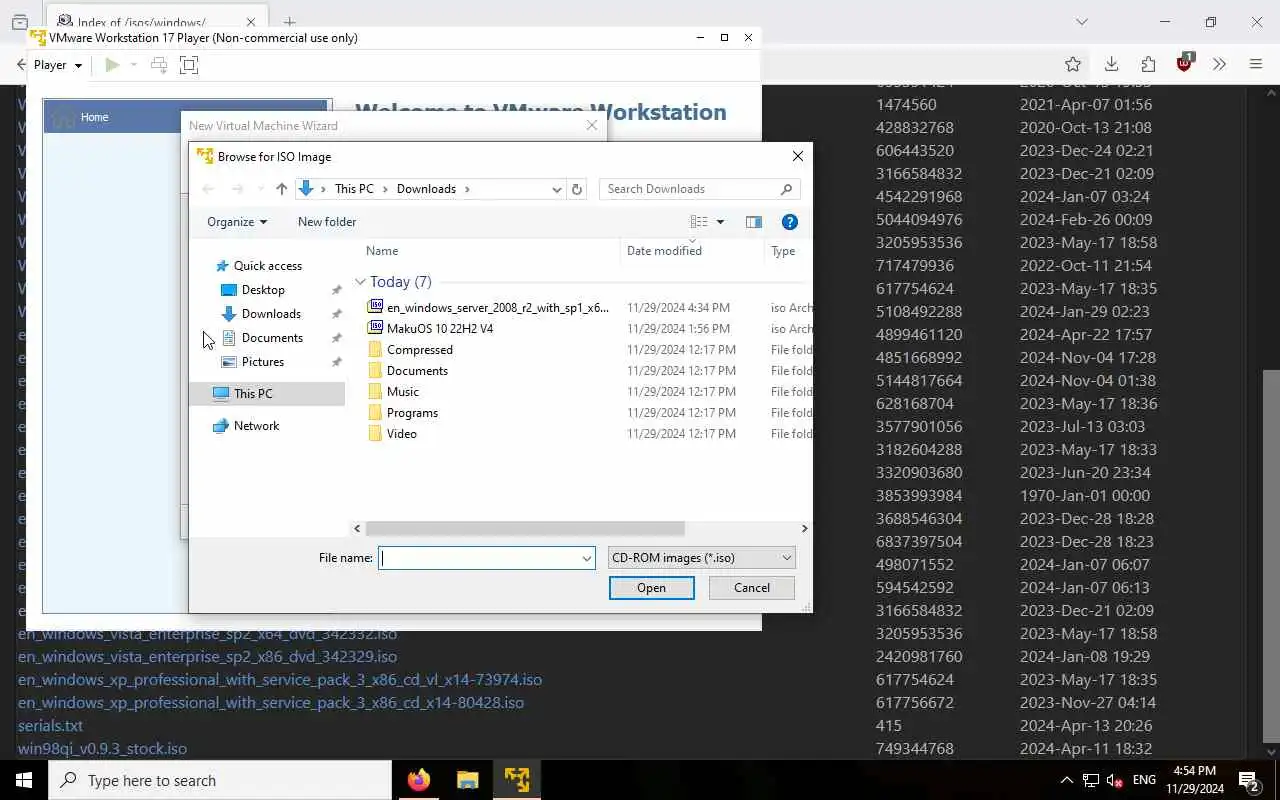1280x800 pixels.
Task: Click horizontal scrollbar right arrow in file list
Action: click(x=804, y=528)
